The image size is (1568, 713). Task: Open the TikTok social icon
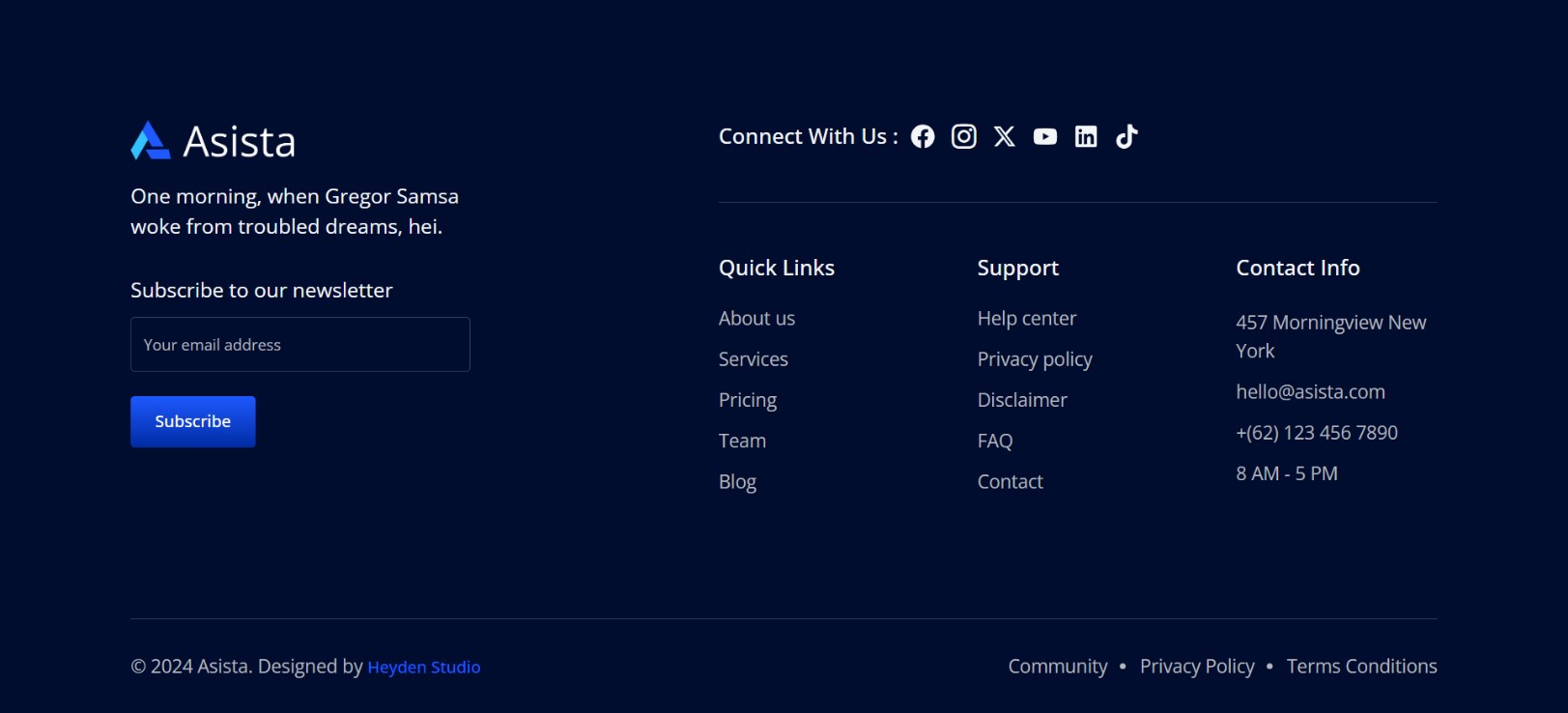coord(1126,136)
